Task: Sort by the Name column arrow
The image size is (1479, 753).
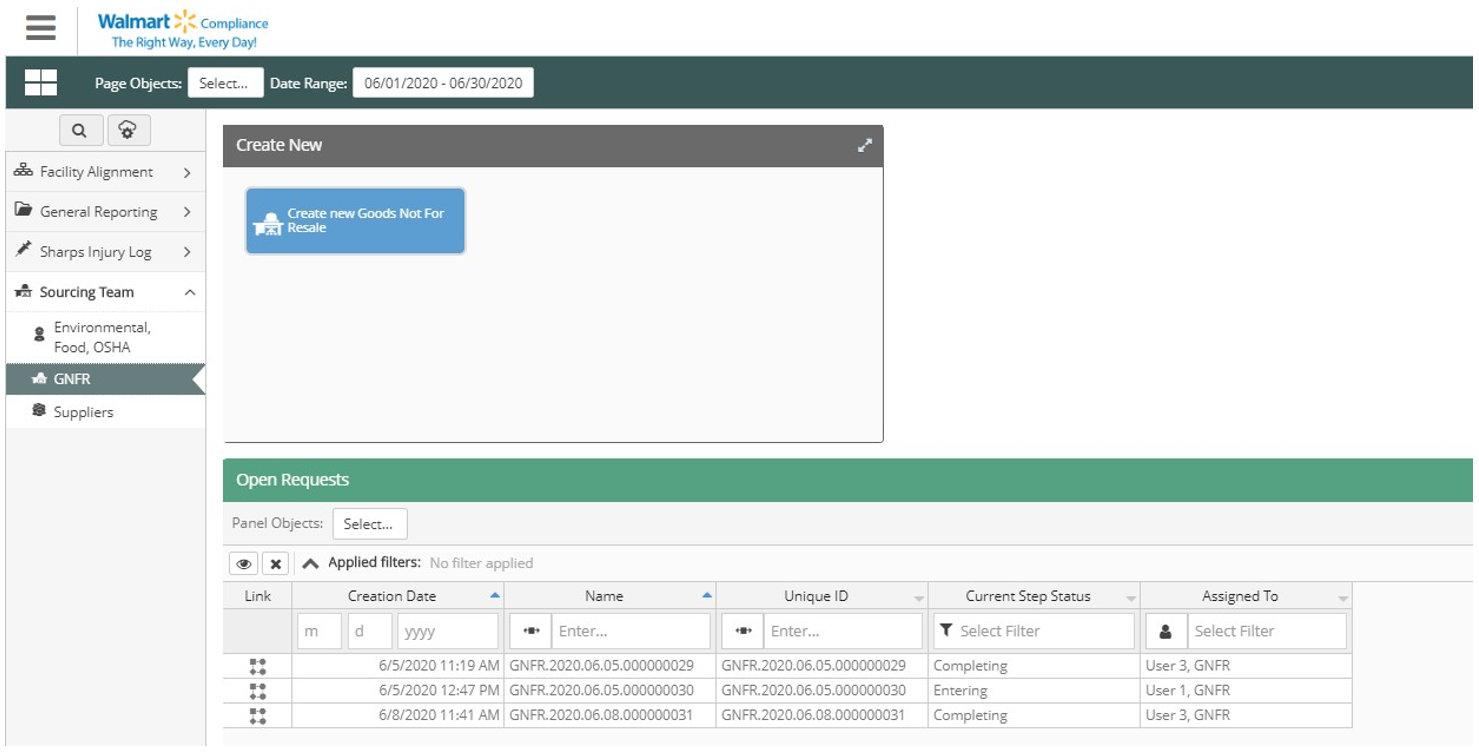Action: point(707,595)
